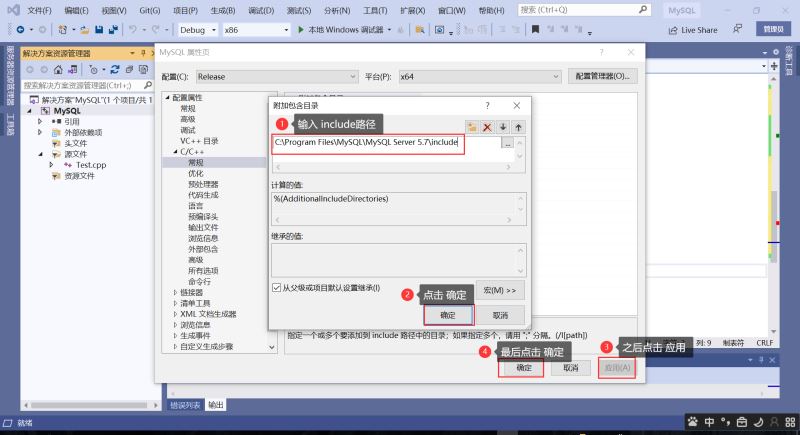This screenshot has width=800, height=435.
Task: Move the include path line up
Action: pos(518,127)
